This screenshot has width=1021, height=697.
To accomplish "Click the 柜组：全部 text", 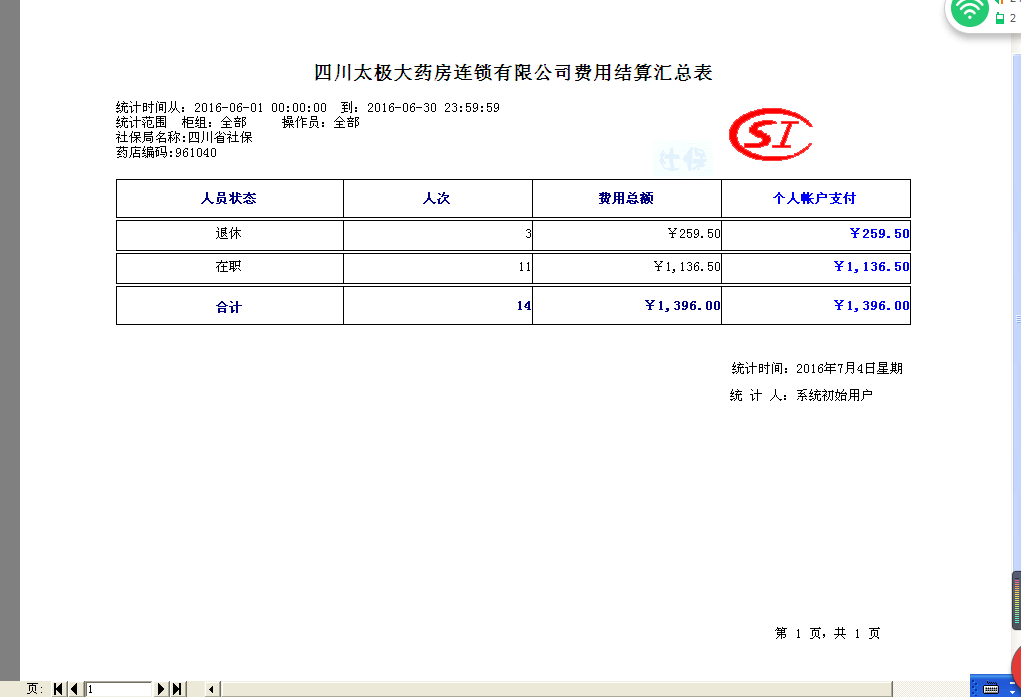I will pyautogui.click(x=214, y=122).
